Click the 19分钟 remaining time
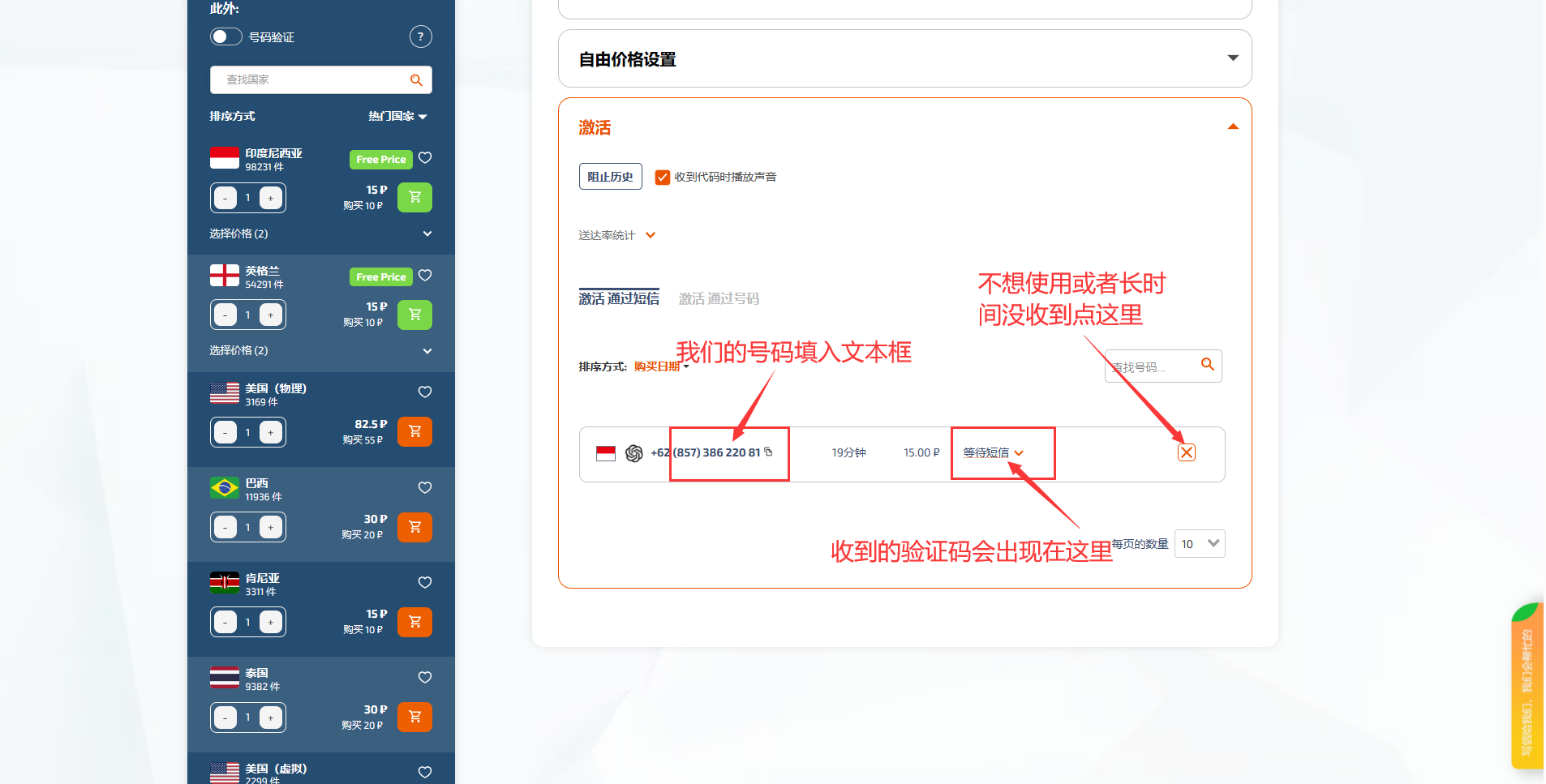Viewport: 1546px width, 784px height. pyautogui.click(x=848, y=452)
